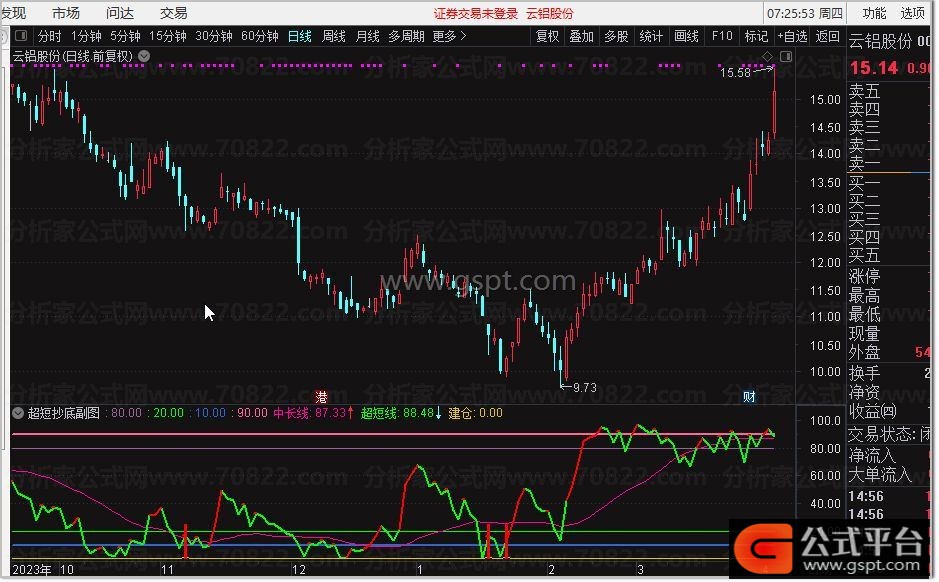Click the 中长线: 87.33 indicator value
Image resolution: width=939 pixels, height=582 pixels.
click(x=313, y=413)
